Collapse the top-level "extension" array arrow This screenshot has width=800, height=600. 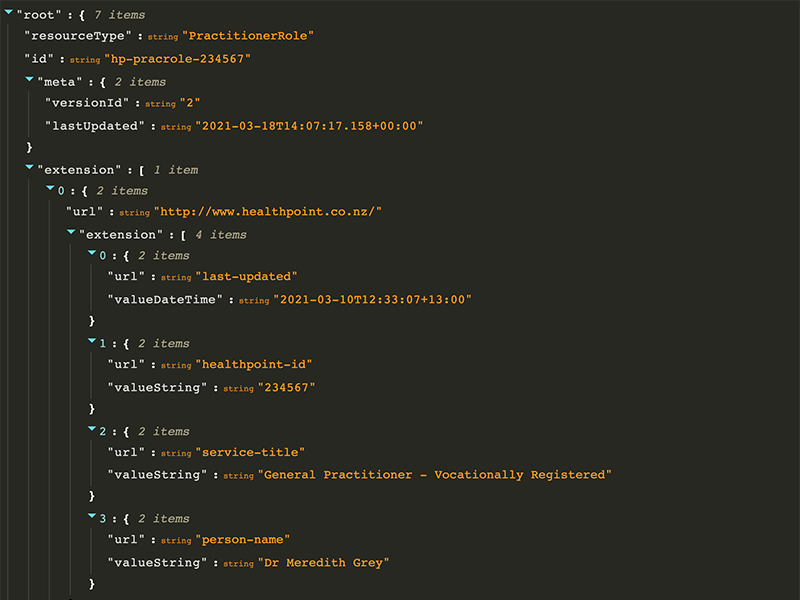30,167
